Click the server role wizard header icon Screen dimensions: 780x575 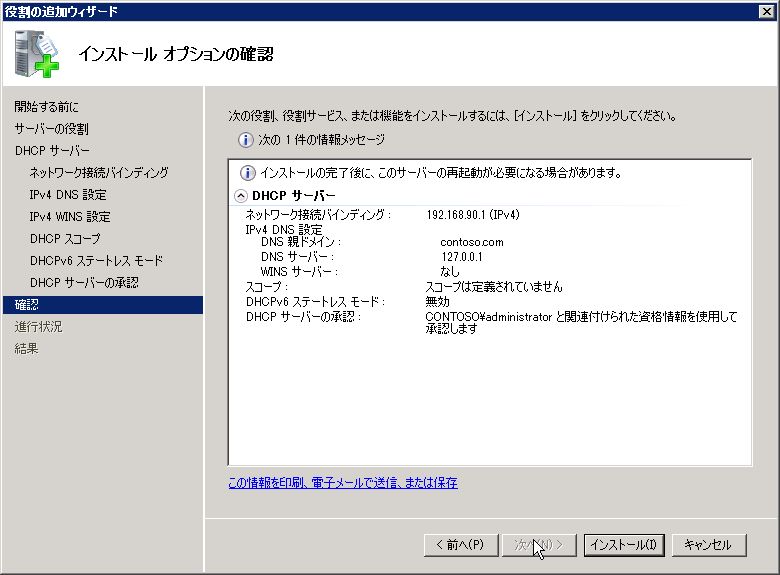(37, 54)
